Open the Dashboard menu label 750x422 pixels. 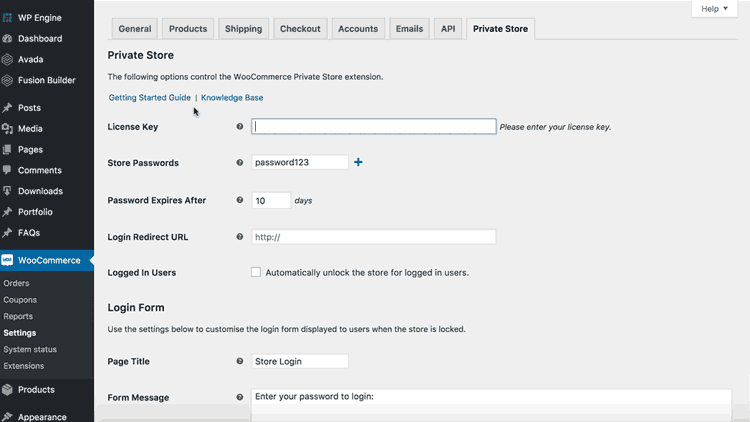(x=40, y=39)
